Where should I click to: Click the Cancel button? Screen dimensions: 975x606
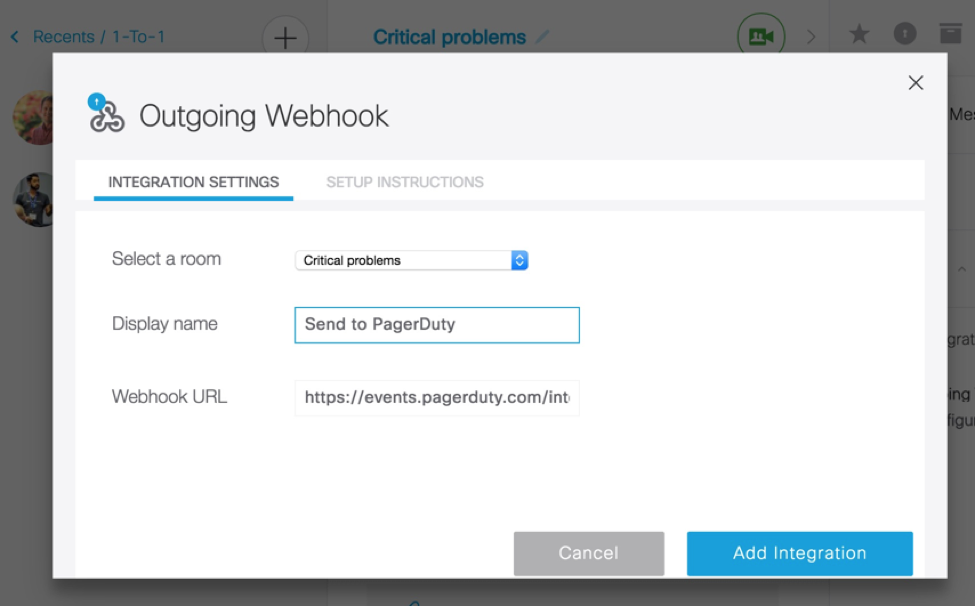[x=588, y=553]
